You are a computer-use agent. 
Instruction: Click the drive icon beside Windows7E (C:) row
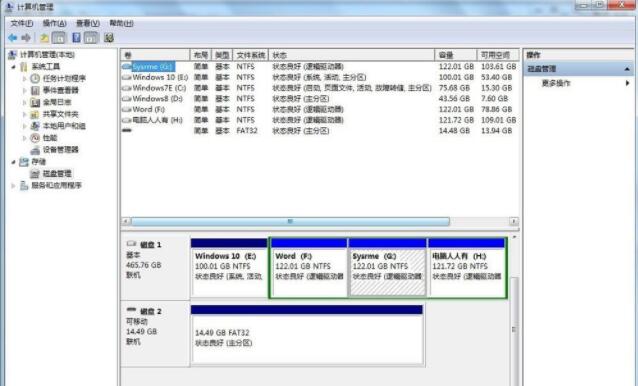[127, 88]
